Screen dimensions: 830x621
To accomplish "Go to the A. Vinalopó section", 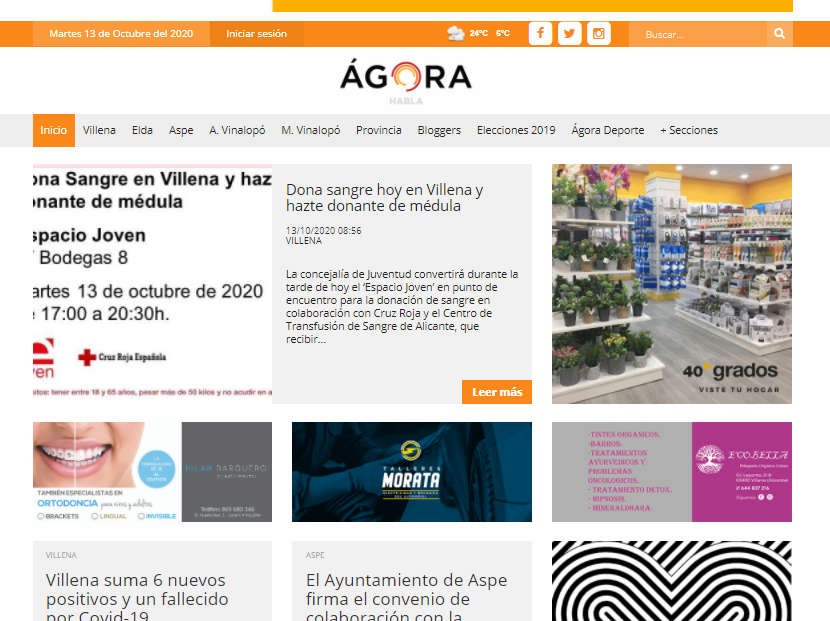I will [x=237, y=130].
